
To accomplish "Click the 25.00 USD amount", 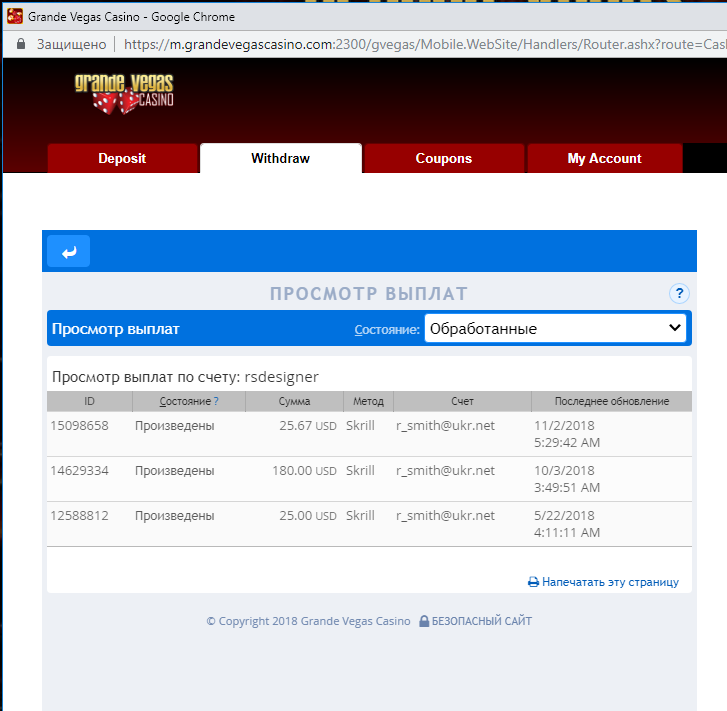I will 308,516.
